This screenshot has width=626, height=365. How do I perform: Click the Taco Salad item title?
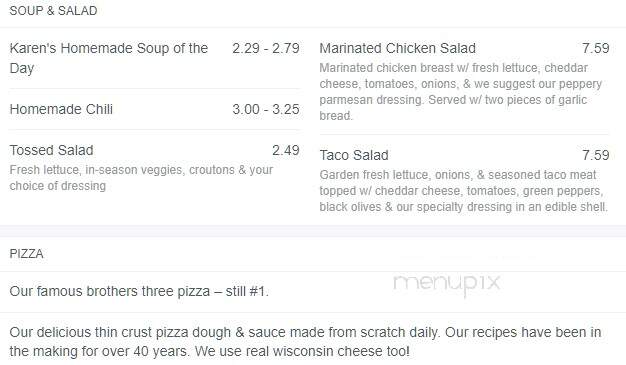354,155
